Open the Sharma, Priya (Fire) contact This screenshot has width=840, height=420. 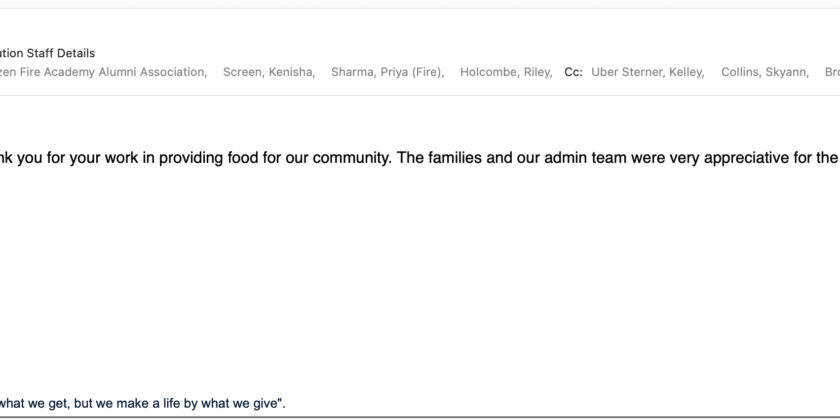387,72
